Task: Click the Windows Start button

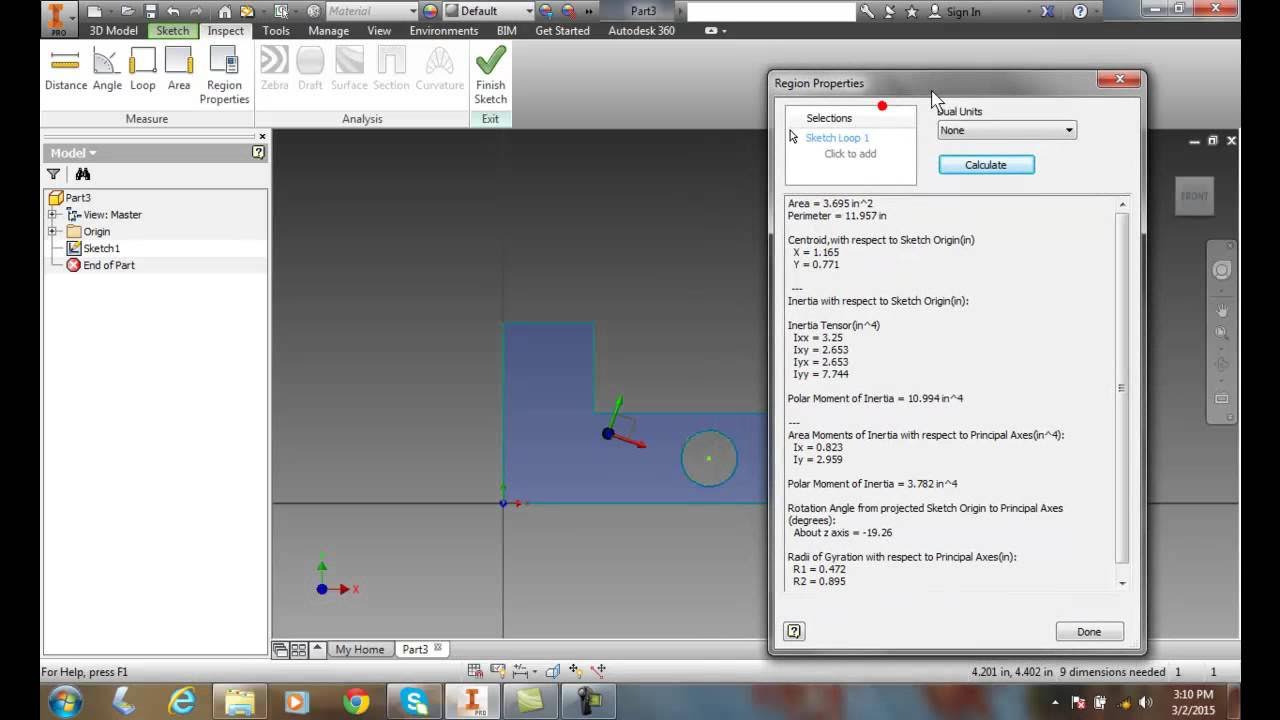Action: coord(65,701)
